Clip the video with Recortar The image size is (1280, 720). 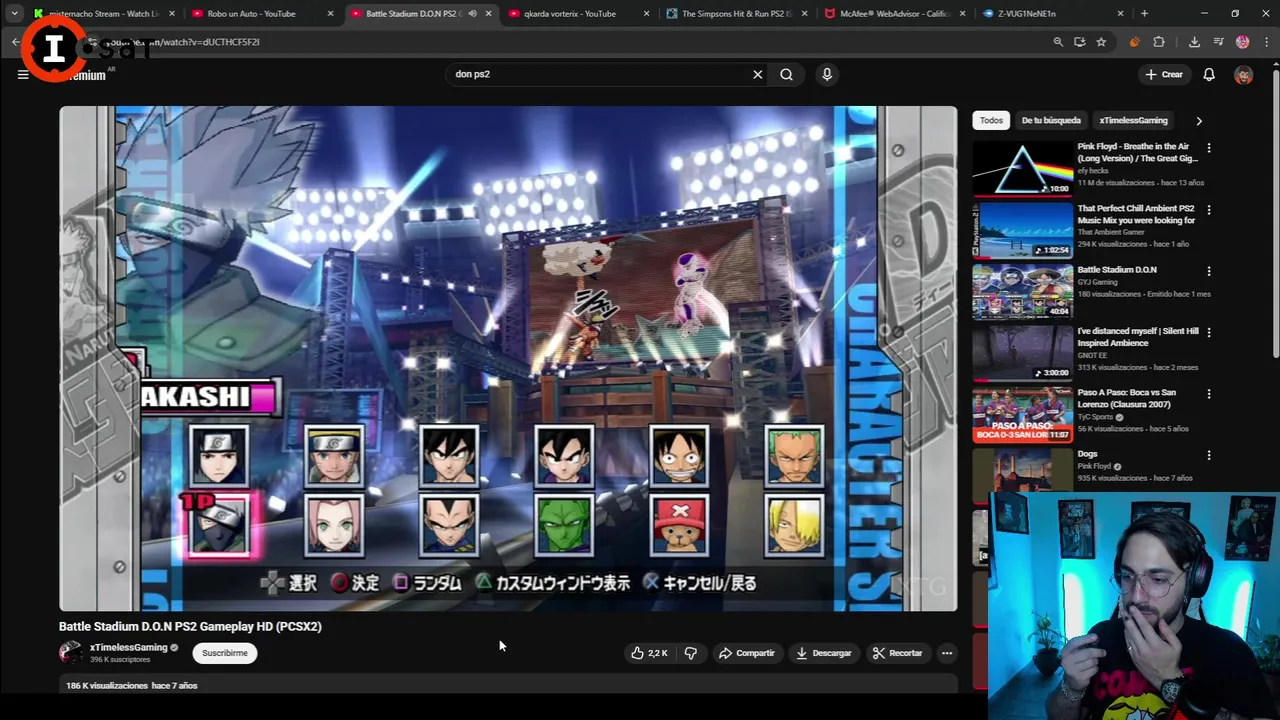[x=897, y=653]
